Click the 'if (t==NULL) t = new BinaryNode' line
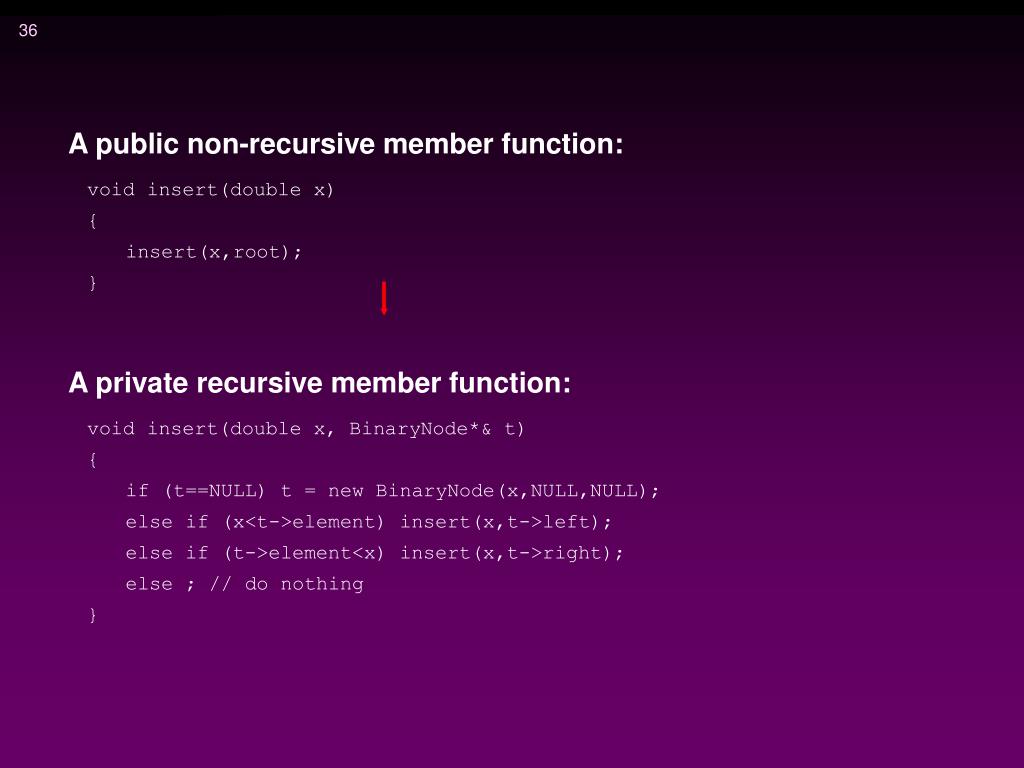 point(392,491)
